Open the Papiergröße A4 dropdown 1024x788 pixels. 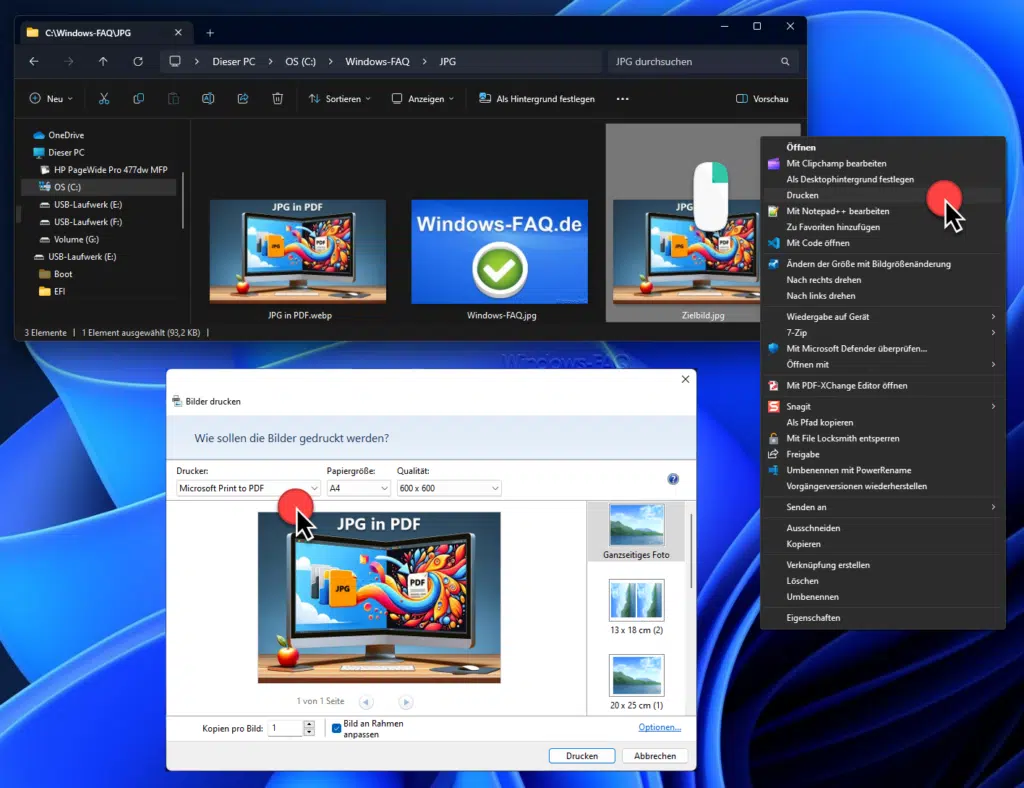pos(358,488)
